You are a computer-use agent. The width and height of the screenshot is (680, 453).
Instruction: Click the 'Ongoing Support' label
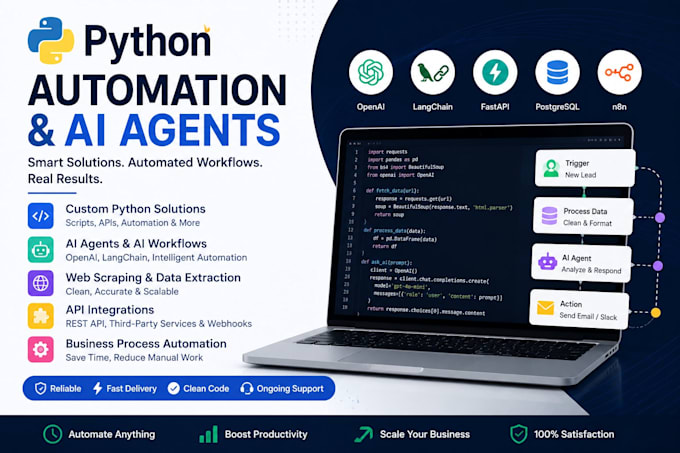pyautogui.click(x=290, y=388)
